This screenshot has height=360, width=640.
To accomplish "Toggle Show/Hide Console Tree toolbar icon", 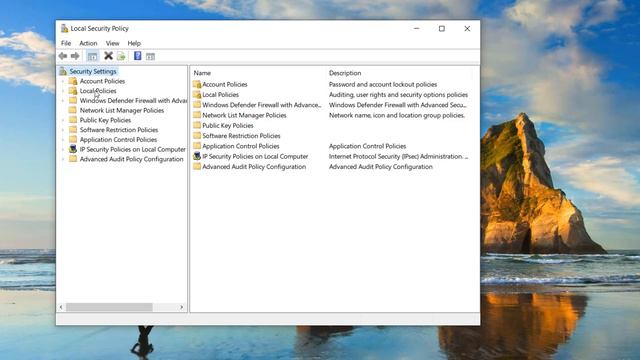I will [x=92, y=56].
